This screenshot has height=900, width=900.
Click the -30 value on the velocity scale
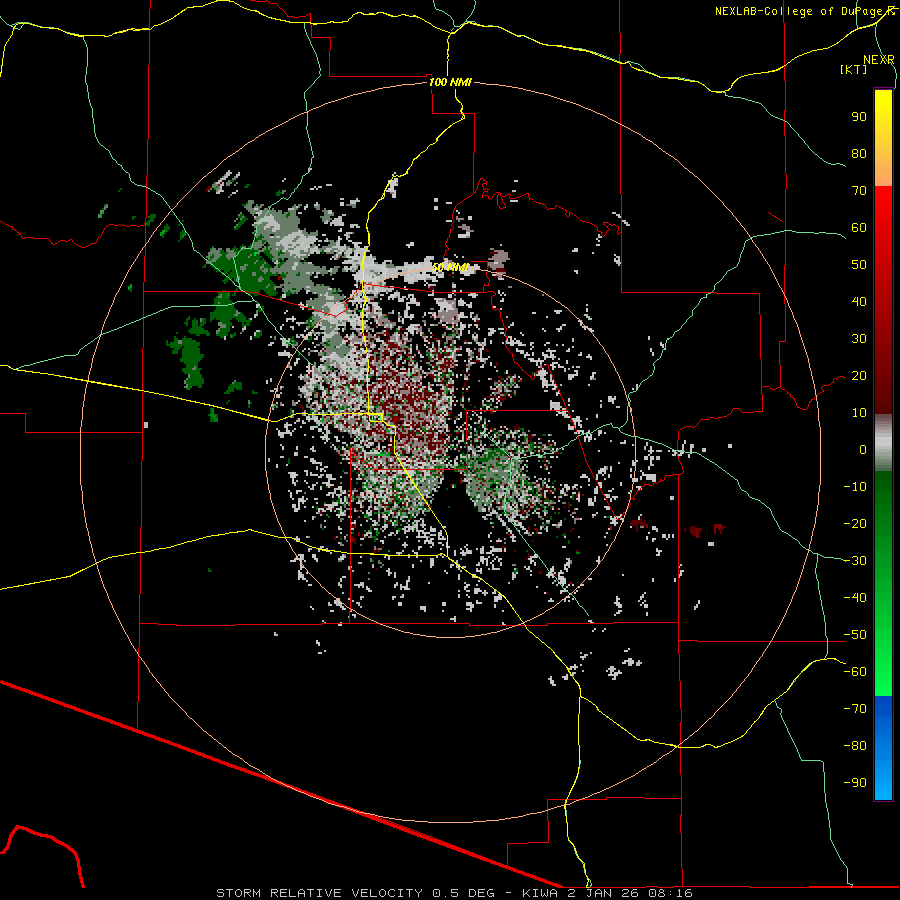[855, 561]
